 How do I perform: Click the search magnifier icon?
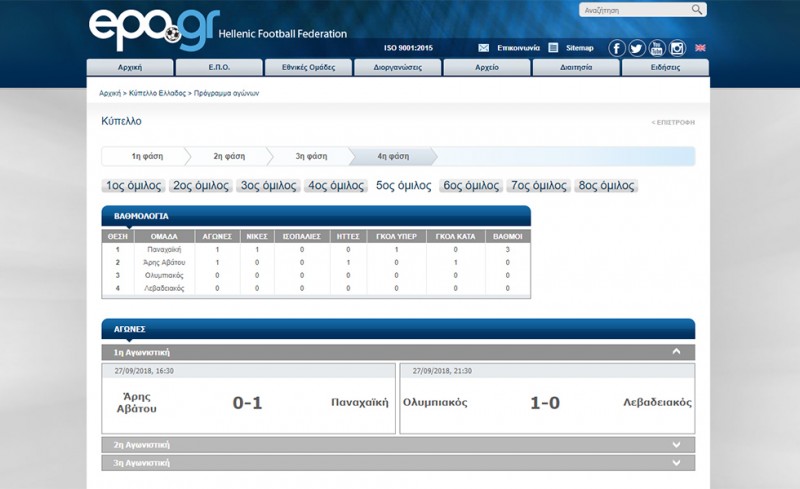click(697, 10)
